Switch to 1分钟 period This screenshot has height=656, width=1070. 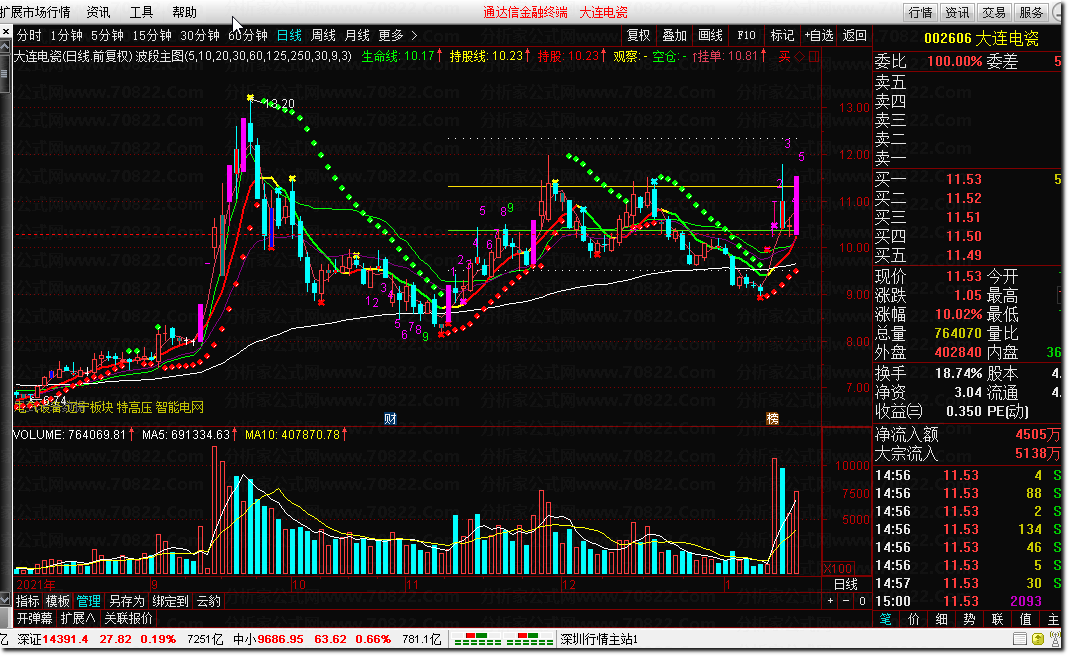[66, 35]
